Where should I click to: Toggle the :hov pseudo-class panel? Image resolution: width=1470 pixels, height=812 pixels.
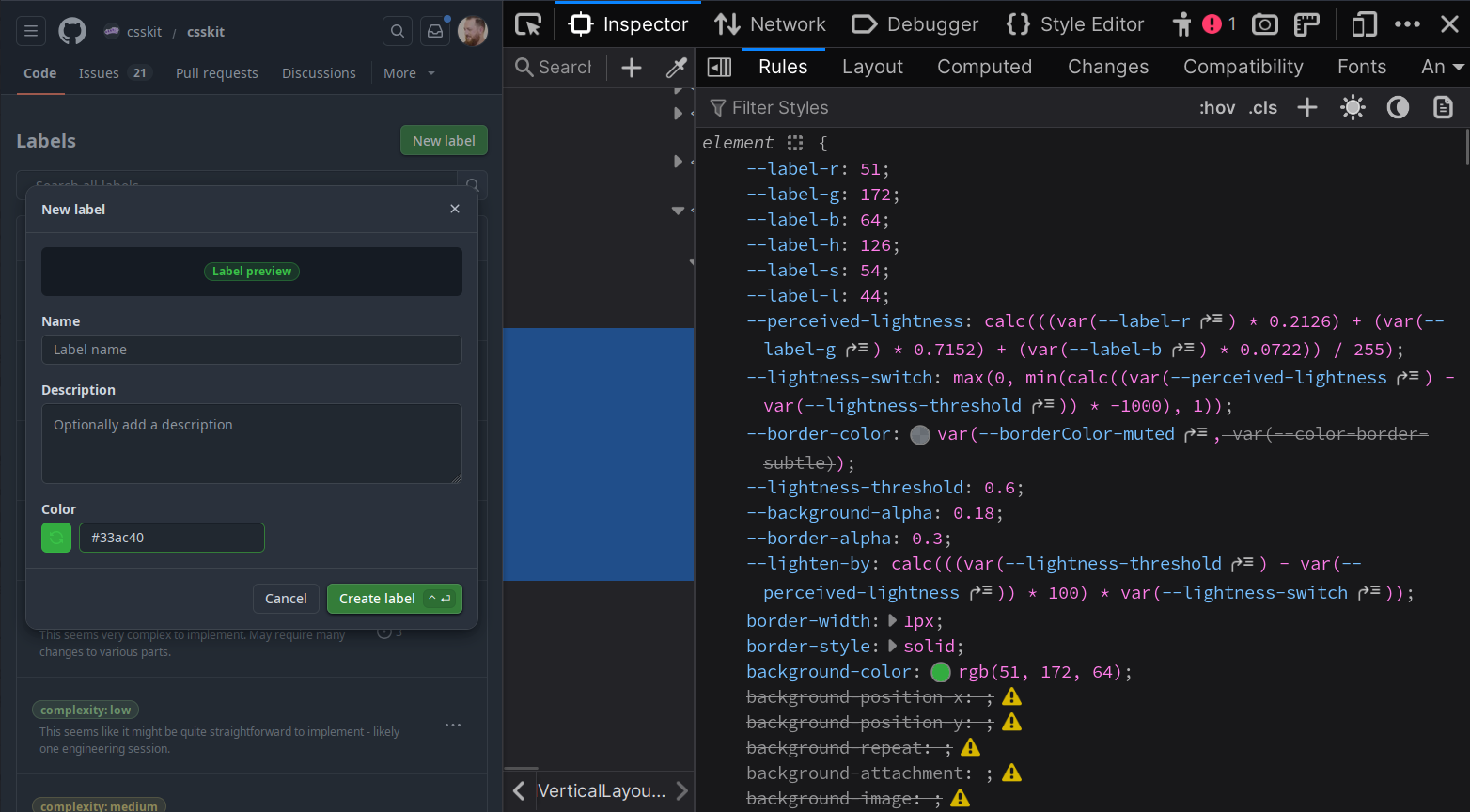pyautogui.click(x=1217, y=107)
